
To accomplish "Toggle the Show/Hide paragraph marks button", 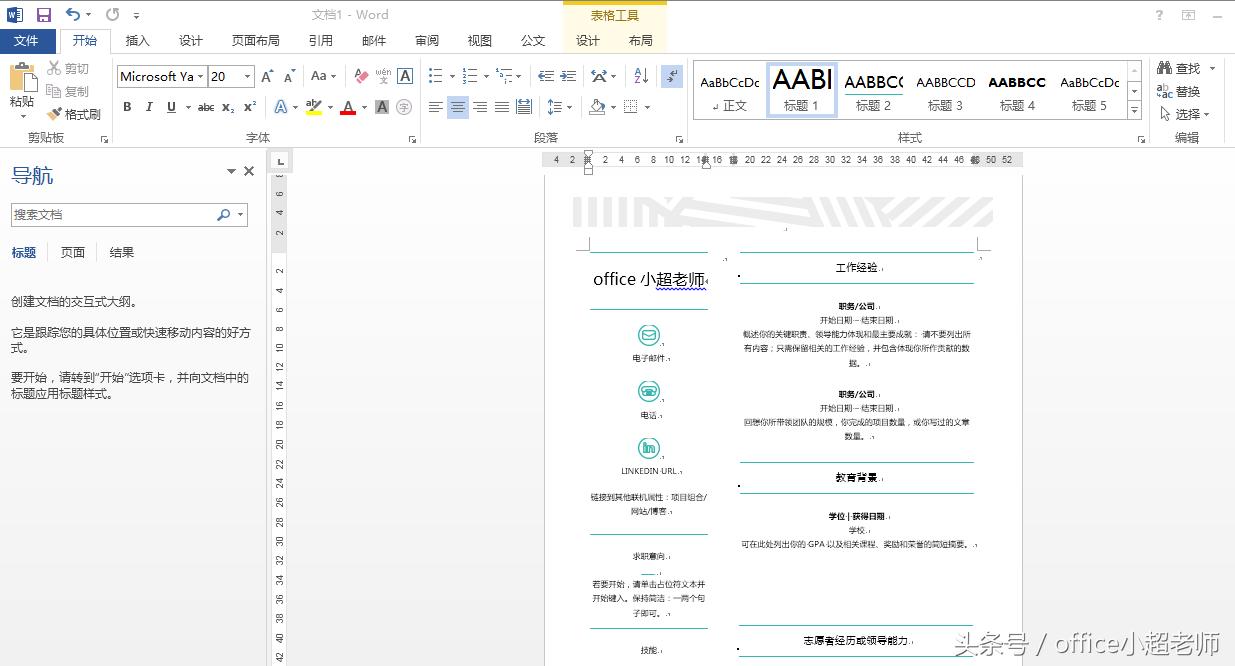I will (x=671, y=76).
